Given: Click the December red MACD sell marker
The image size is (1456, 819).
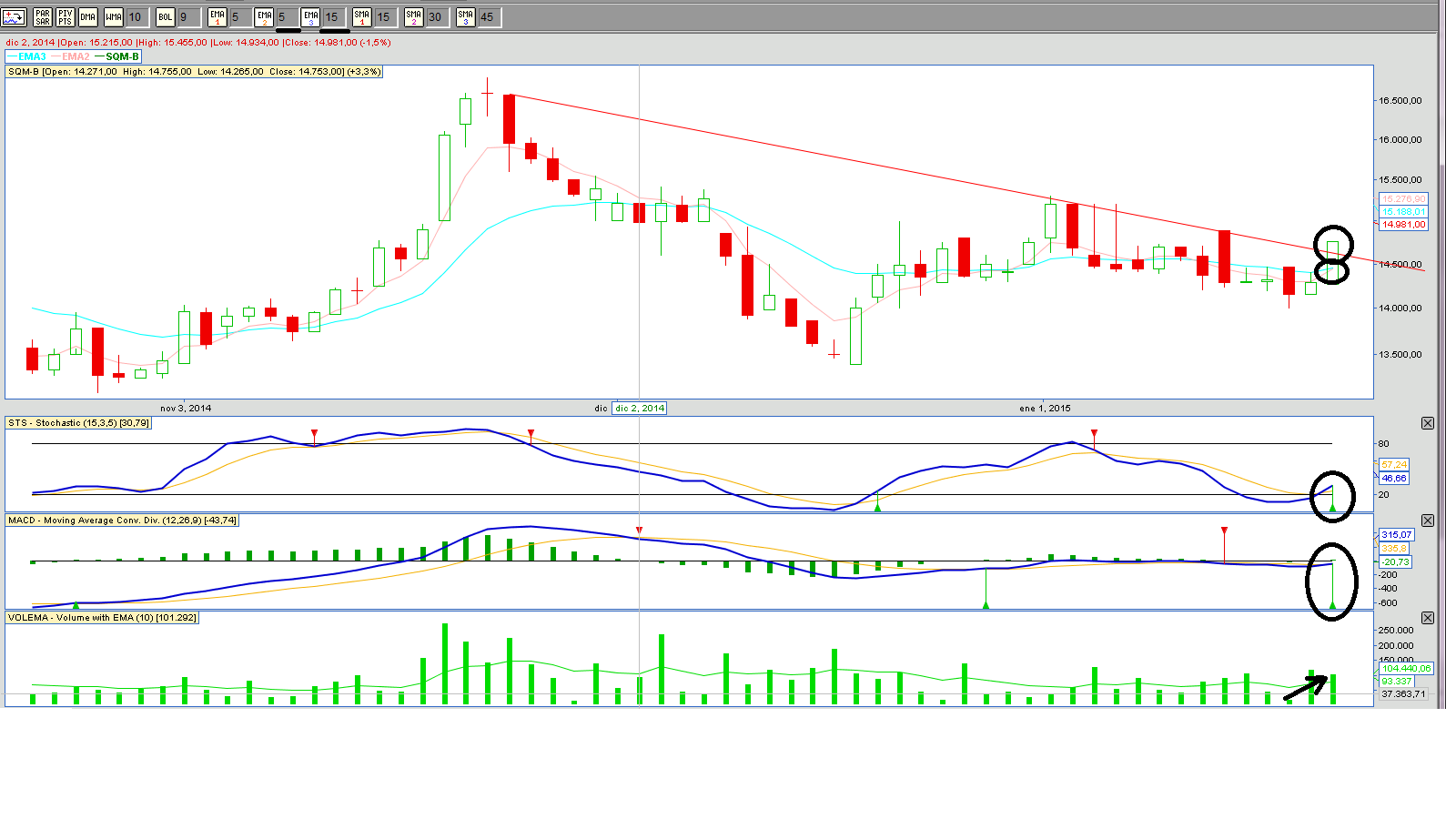Looking at the screenshot, I should point(639,530).
